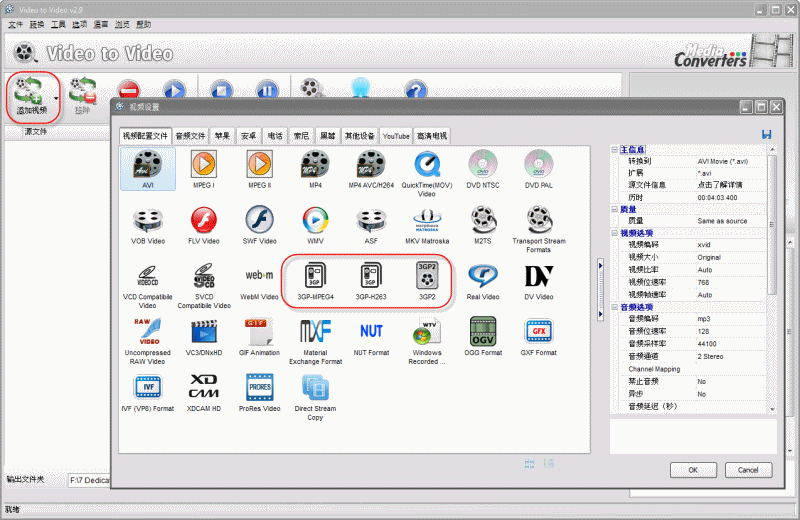Pick the OGG Format icon
This screenshot has height=520, width=800.
[x=483, y=337]
